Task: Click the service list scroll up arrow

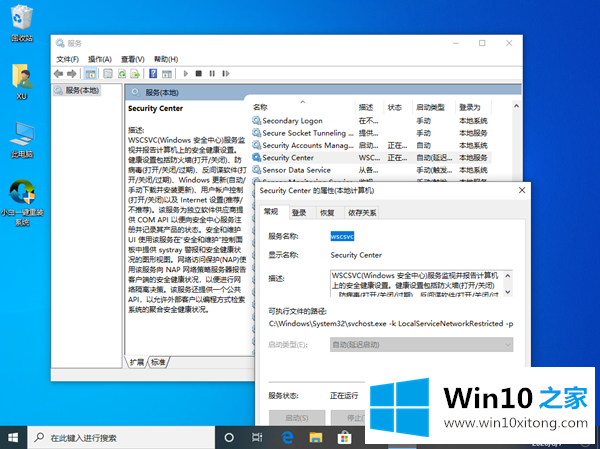Action: pos(516,106)
